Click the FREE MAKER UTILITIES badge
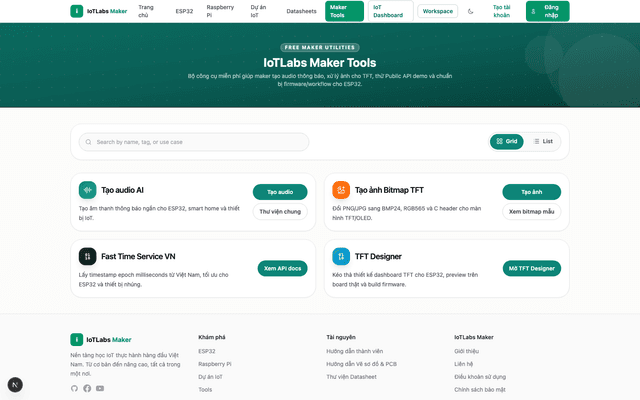The image size is (640, 400). (x=320, y=47)
